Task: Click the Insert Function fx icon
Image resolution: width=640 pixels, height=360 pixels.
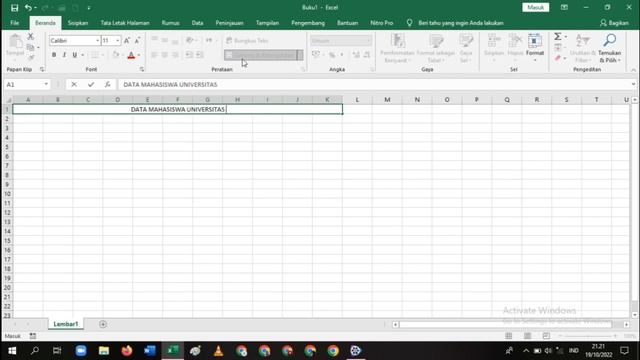Action: pyautogui.click(x=107, y=84)
